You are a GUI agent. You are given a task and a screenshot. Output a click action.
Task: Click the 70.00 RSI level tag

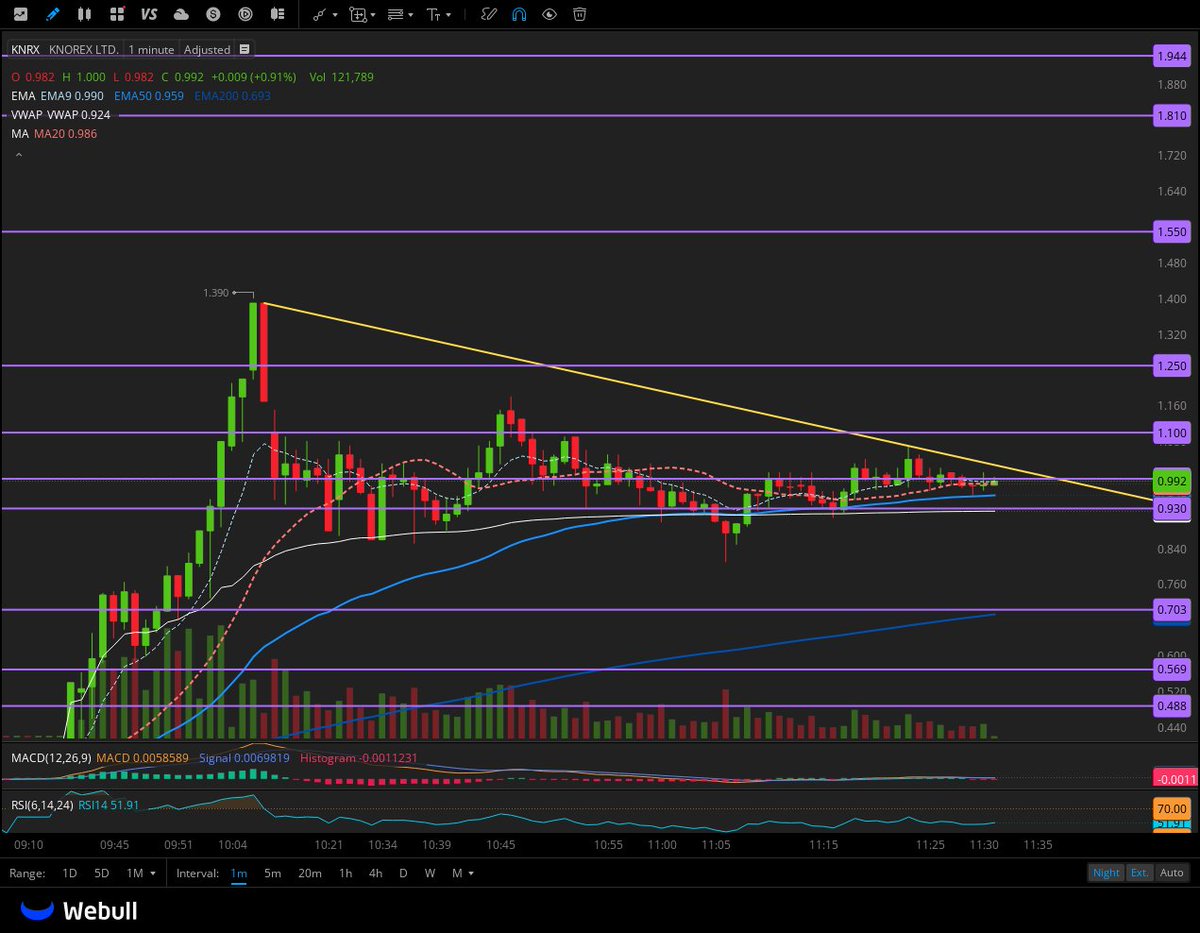[1171, 808]
